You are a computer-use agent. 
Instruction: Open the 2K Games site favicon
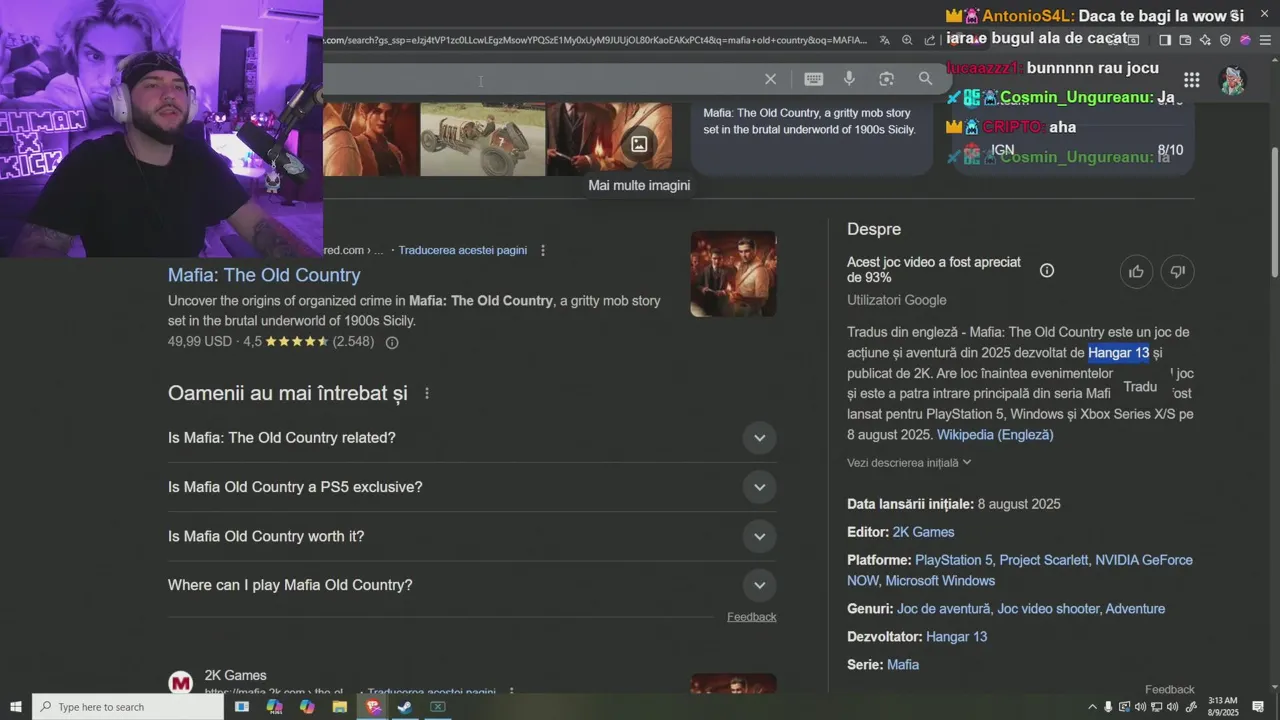180,682
